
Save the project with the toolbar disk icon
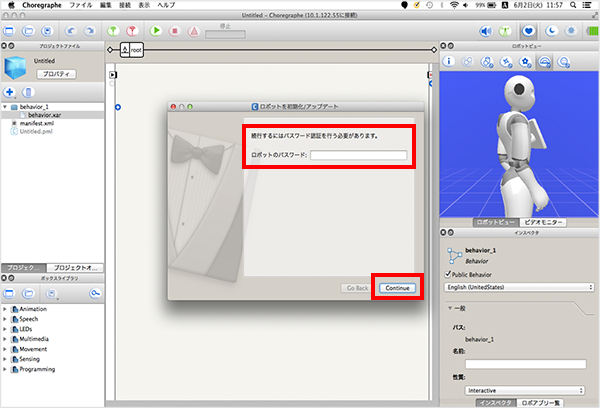tap(47, 31)
